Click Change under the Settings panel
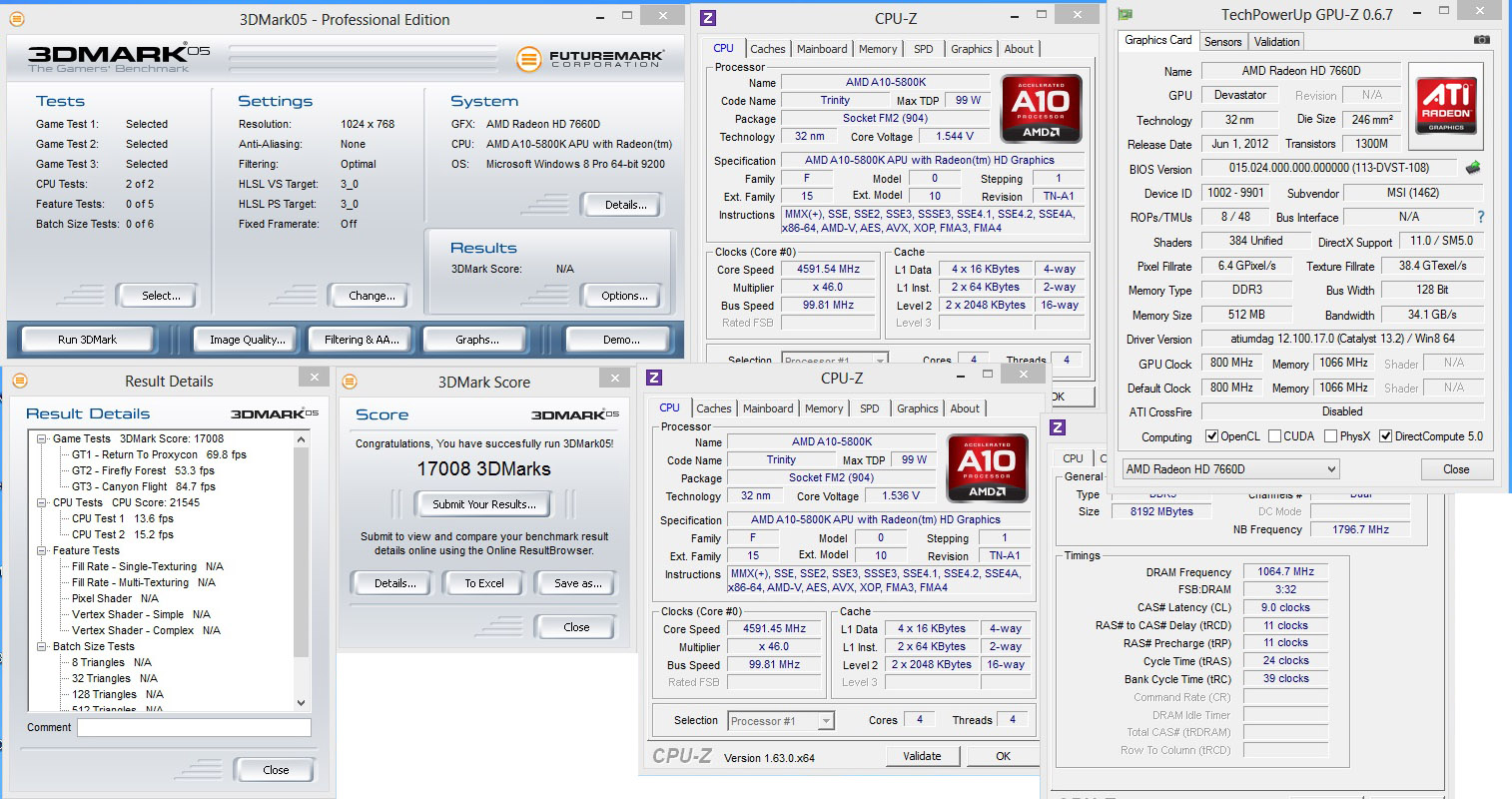 click(x=372, y=296)
